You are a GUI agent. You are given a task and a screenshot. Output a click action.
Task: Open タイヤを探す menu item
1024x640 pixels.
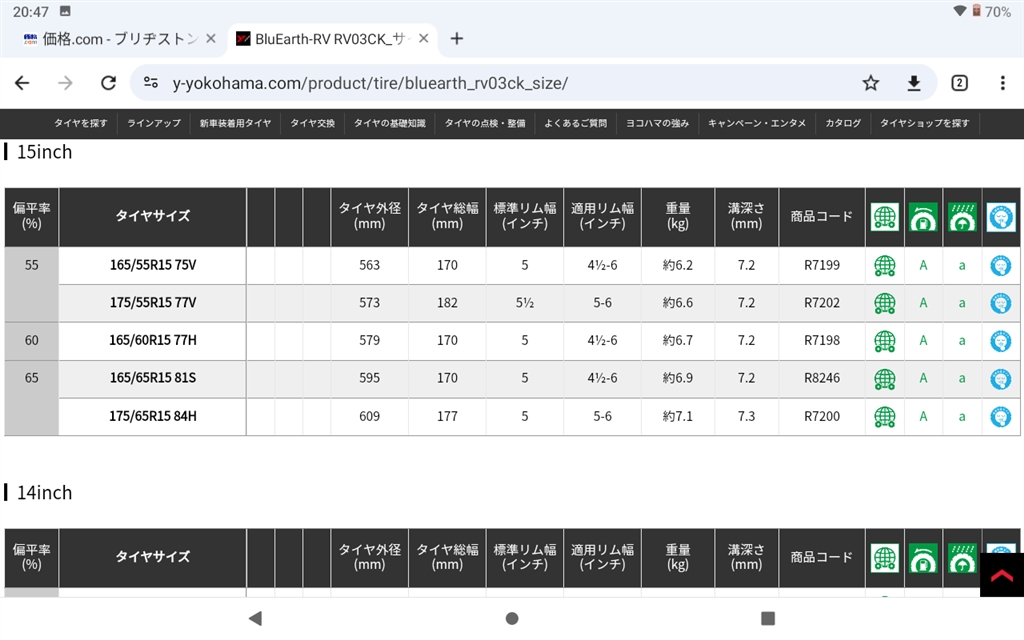(80, 123)
